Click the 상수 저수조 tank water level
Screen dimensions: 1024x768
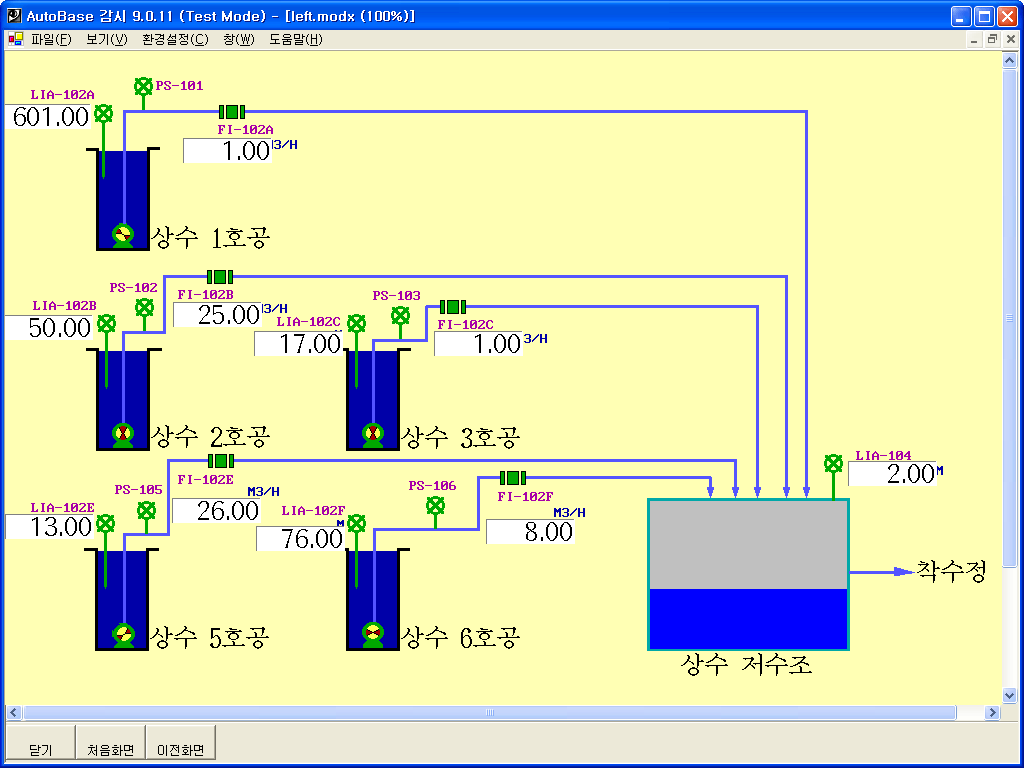coord(748,618)
